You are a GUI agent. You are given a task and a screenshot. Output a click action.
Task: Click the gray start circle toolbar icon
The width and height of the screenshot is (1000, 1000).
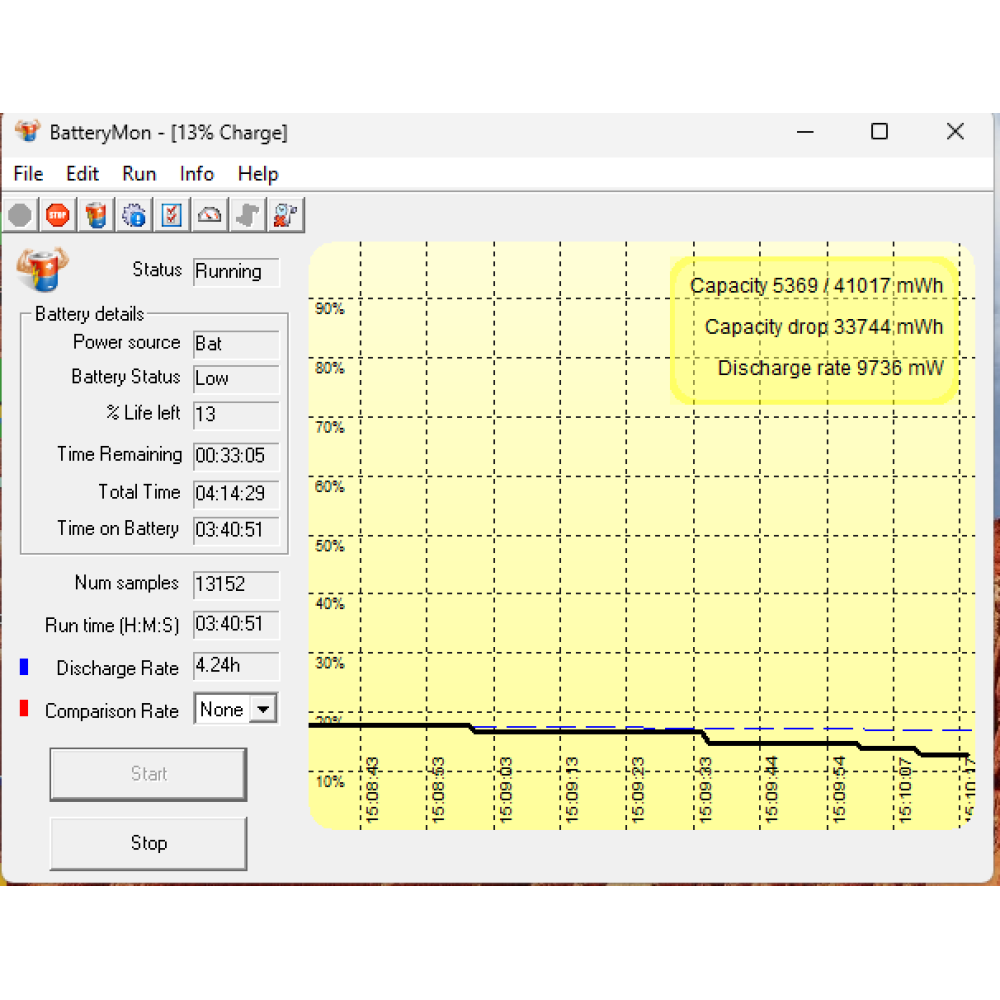[x=21, y=215]
